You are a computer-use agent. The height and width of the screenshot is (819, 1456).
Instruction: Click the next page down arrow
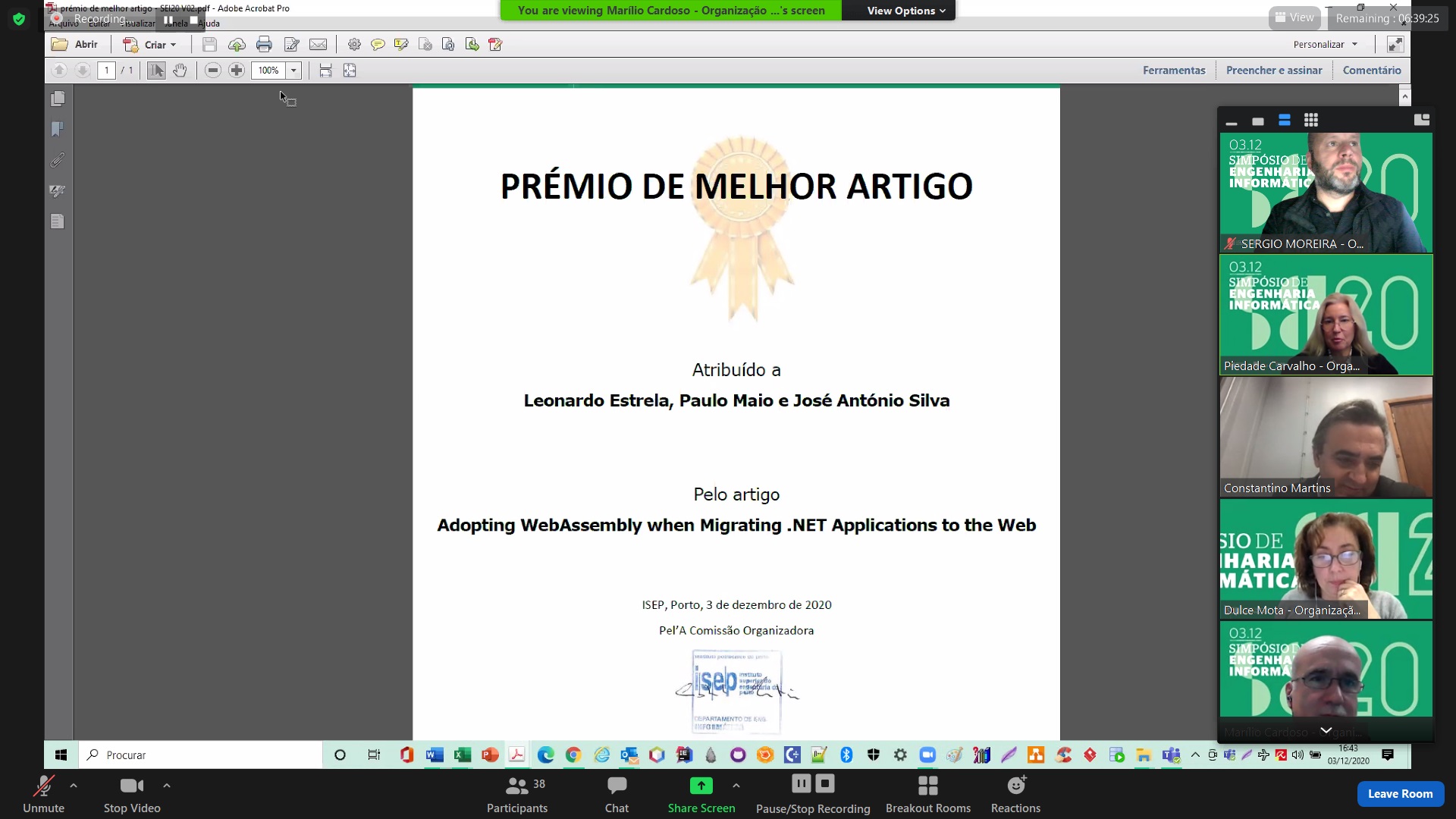[x=83, y=71]
